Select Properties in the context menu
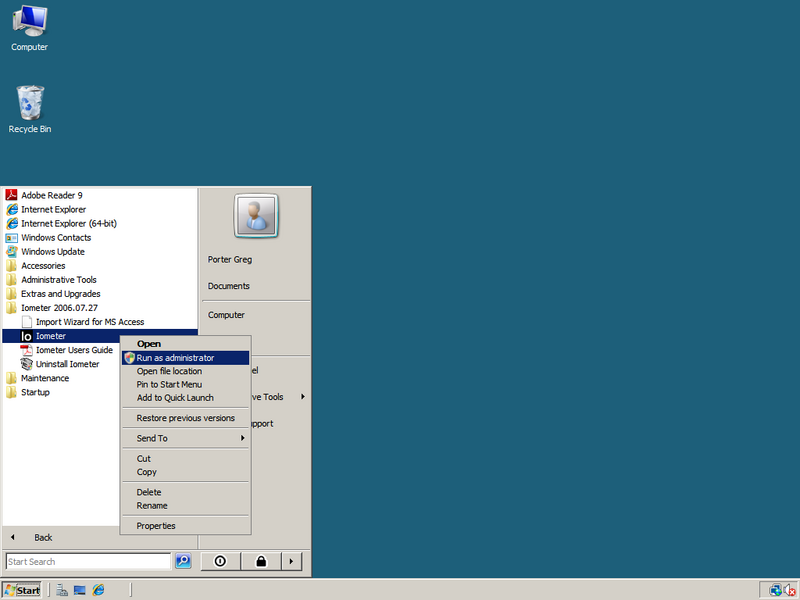Viewport: 800px width, 600px height. click(x=156, y=526)
